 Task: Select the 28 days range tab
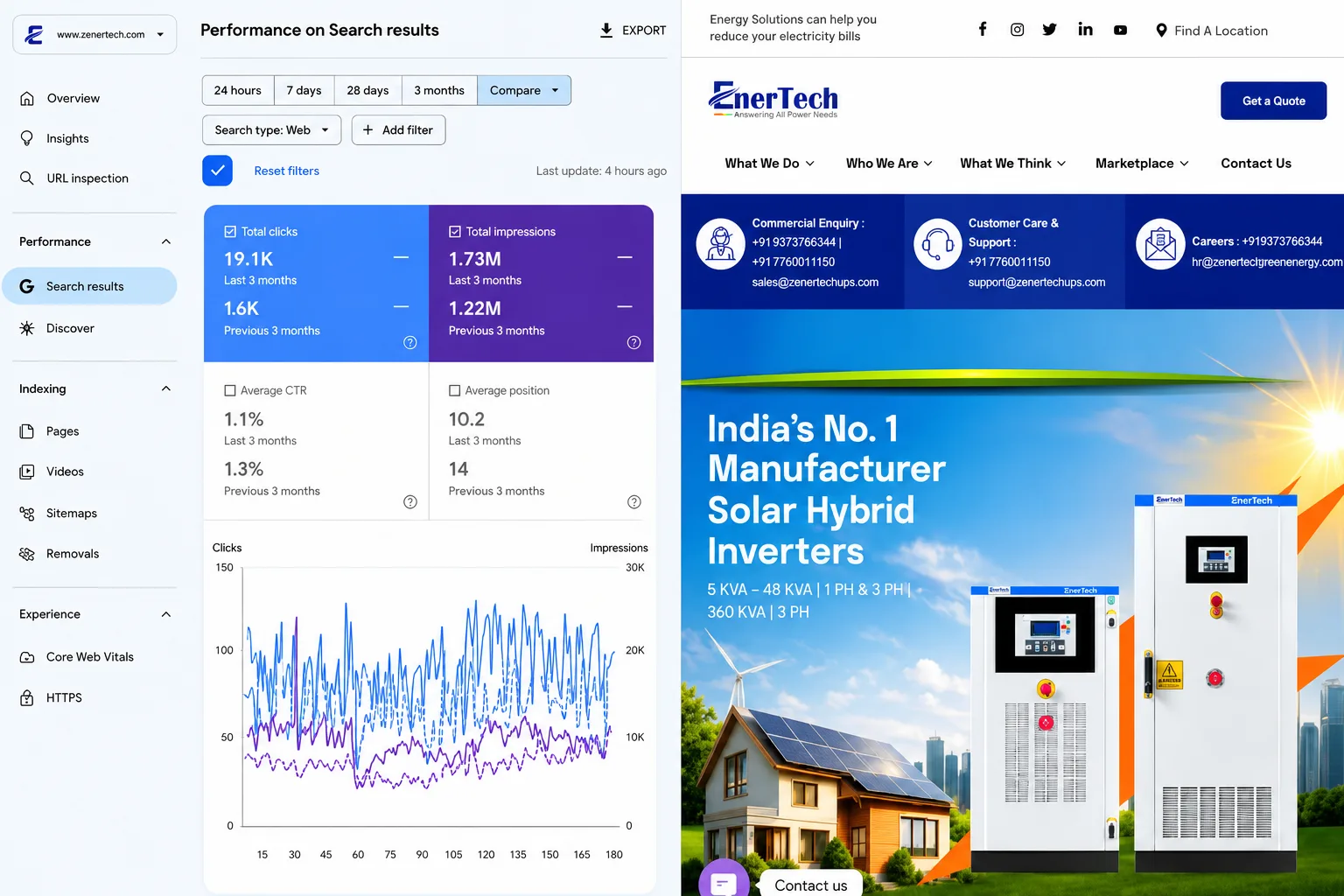pos(368,90)
